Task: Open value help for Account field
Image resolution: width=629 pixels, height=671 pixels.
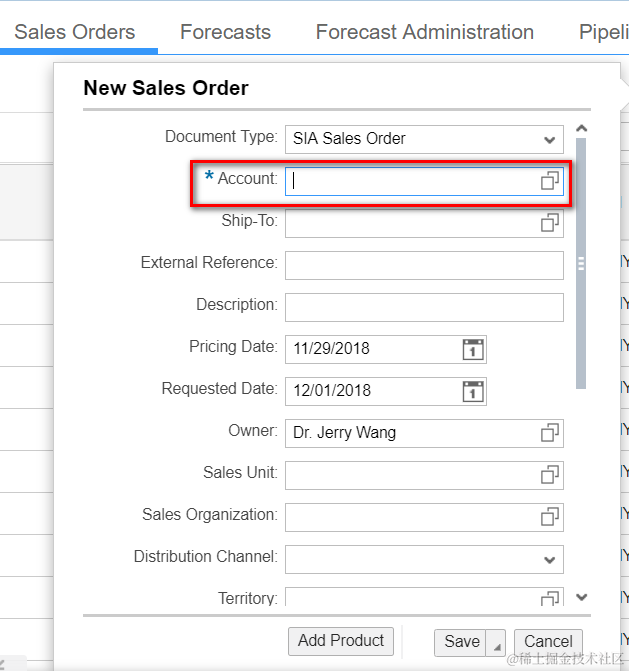Action: 550,181
